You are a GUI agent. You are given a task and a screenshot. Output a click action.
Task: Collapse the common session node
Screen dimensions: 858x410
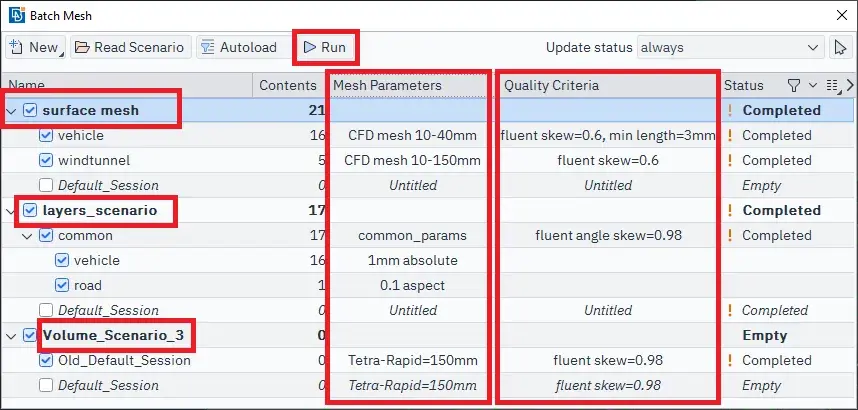29,235
